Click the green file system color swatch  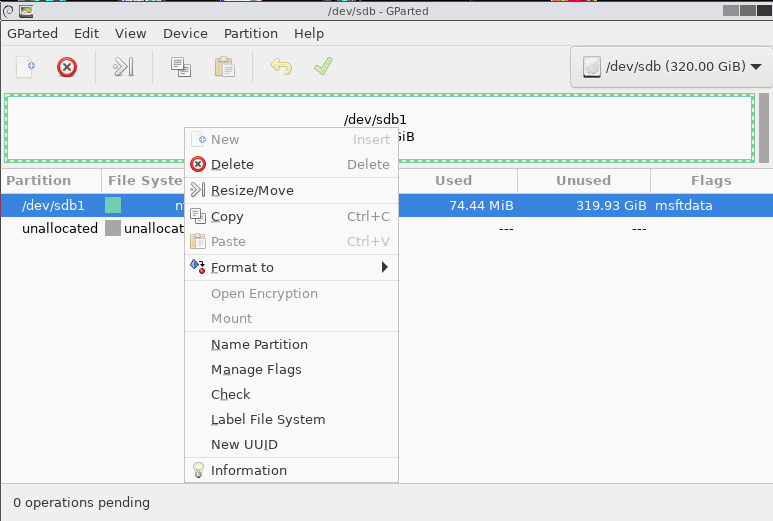(113, 206)
